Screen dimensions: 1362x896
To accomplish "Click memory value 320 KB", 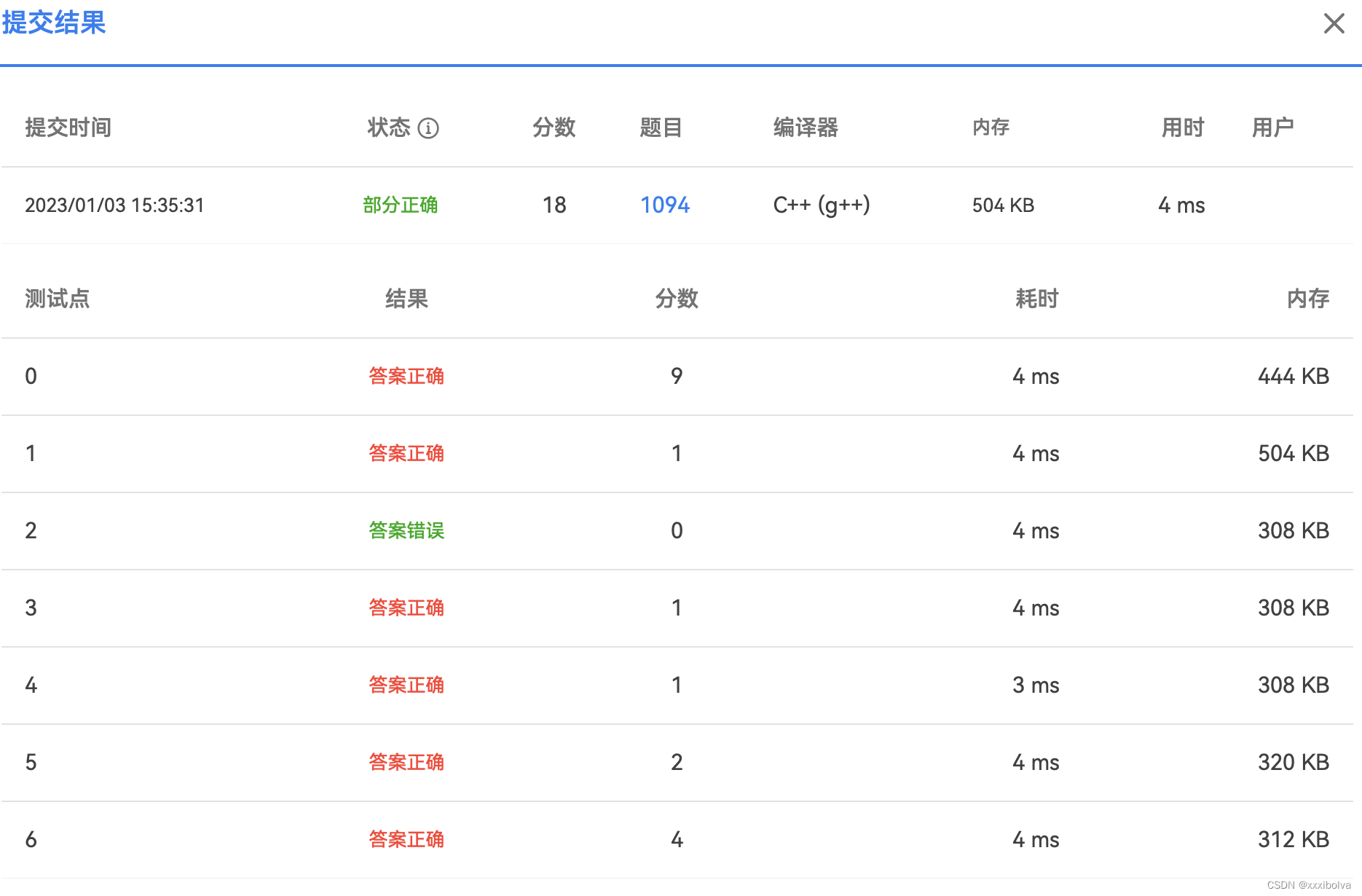I will (x=1294, y=763).
